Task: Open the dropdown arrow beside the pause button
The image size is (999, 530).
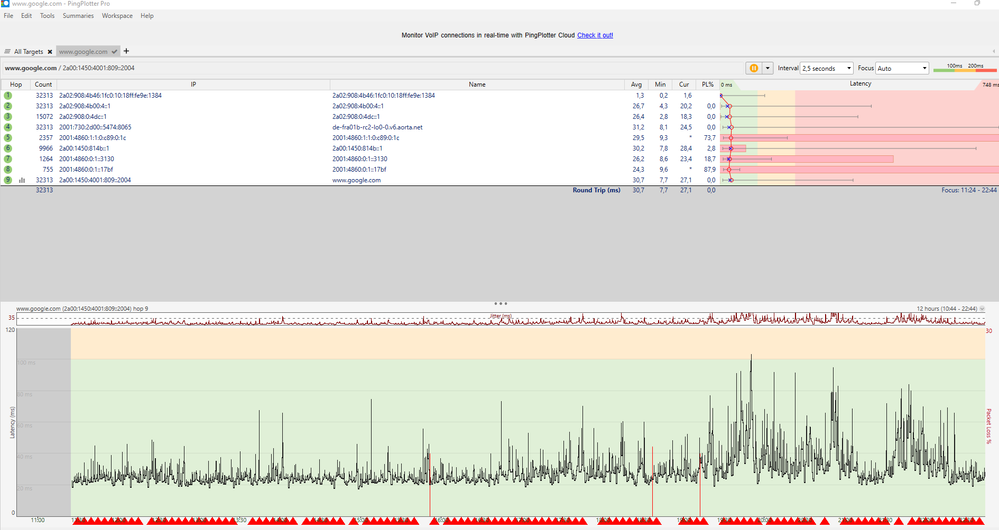Action: click(768, 68)
